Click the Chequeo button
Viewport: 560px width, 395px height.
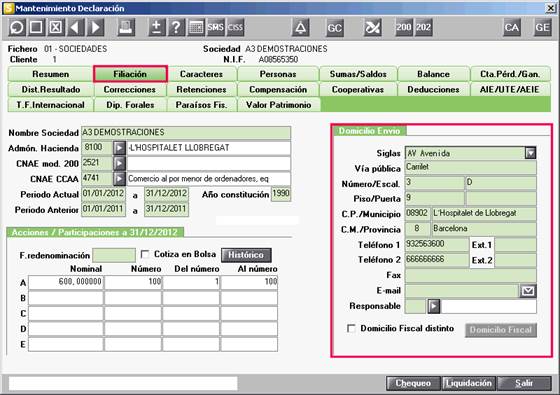[x=413, y=383]
